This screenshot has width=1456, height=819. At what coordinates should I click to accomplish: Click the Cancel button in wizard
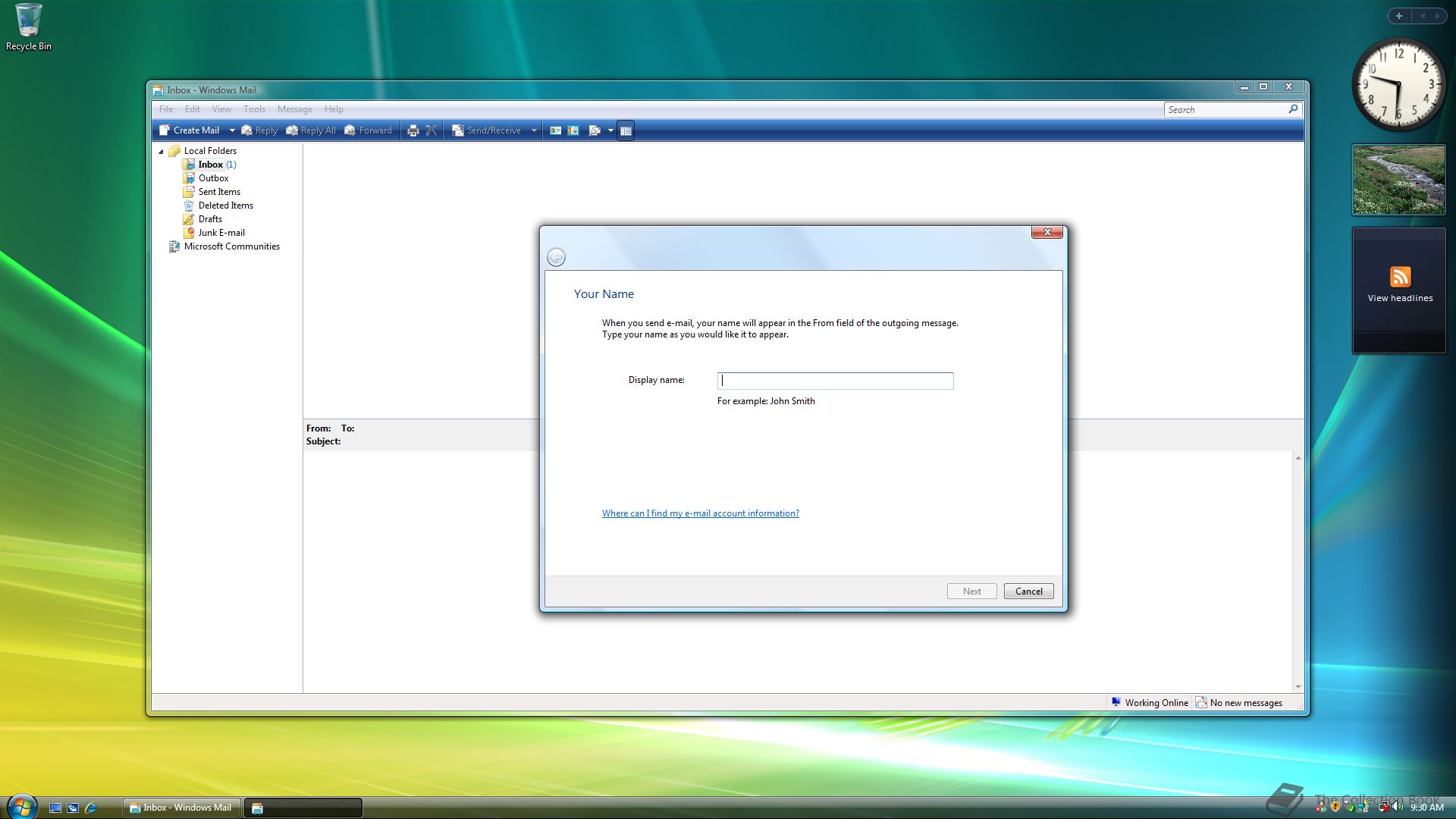(1028, 591)
